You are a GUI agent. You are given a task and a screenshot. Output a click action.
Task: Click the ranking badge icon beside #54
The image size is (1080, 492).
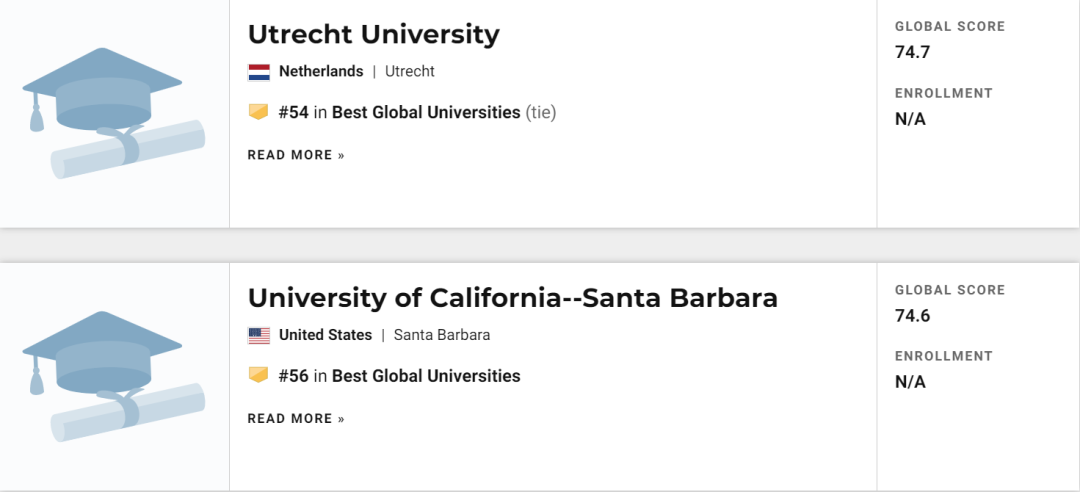tap(259, 112)
